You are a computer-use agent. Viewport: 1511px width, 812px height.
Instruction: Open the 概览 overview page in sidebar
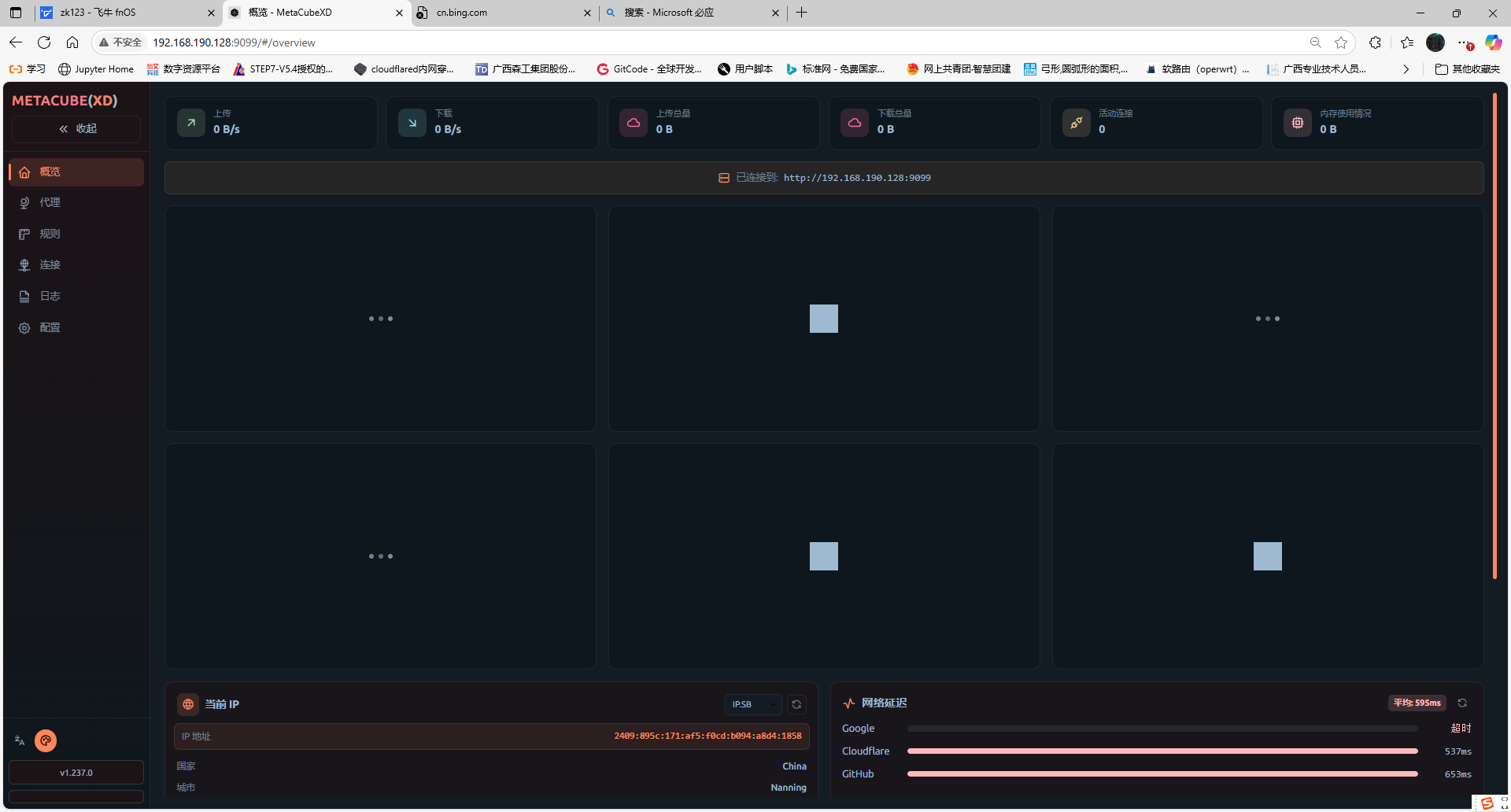tap(76, 172)
